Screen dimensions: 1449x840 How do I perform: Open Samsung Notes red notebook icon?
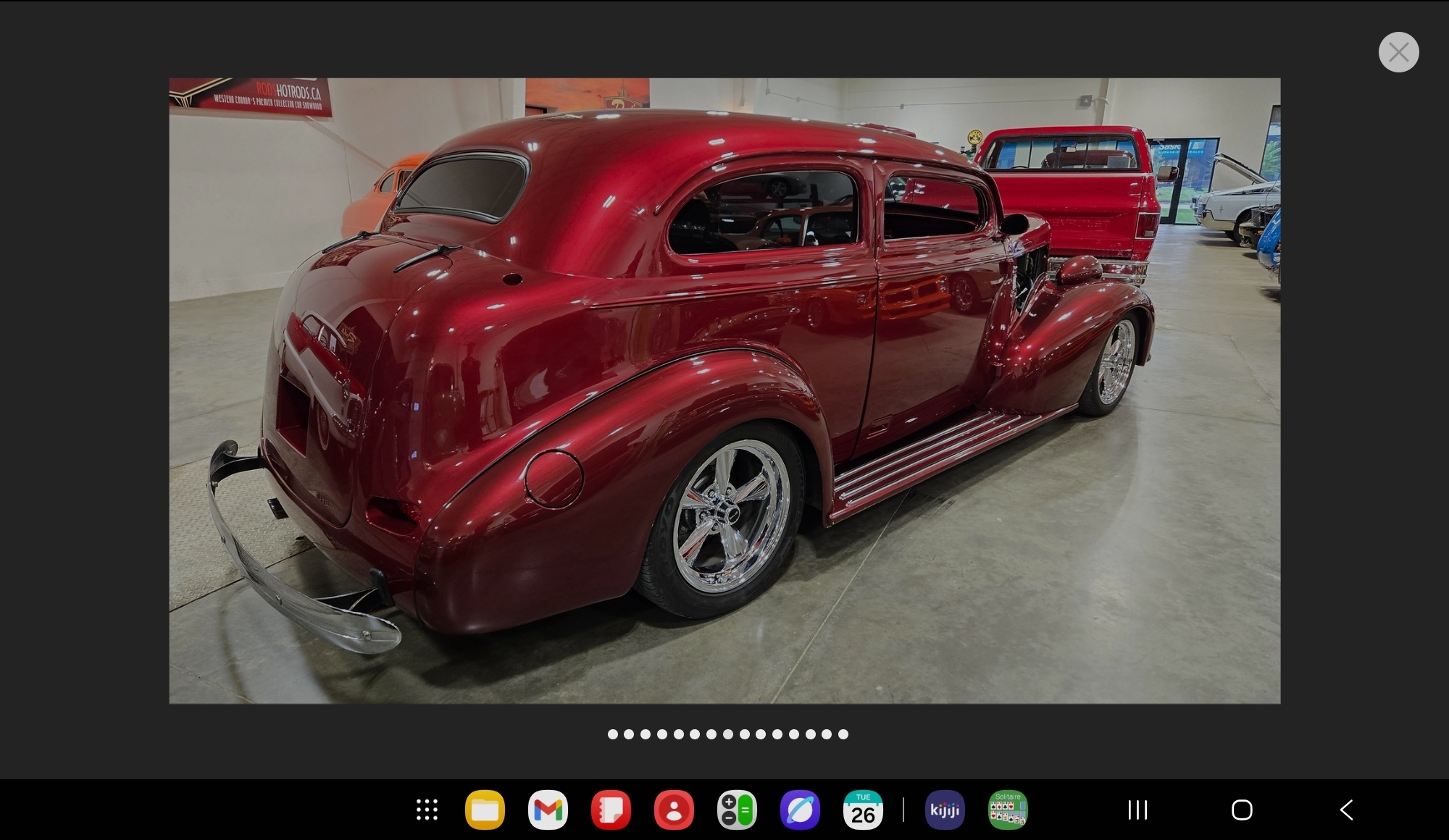611,810
